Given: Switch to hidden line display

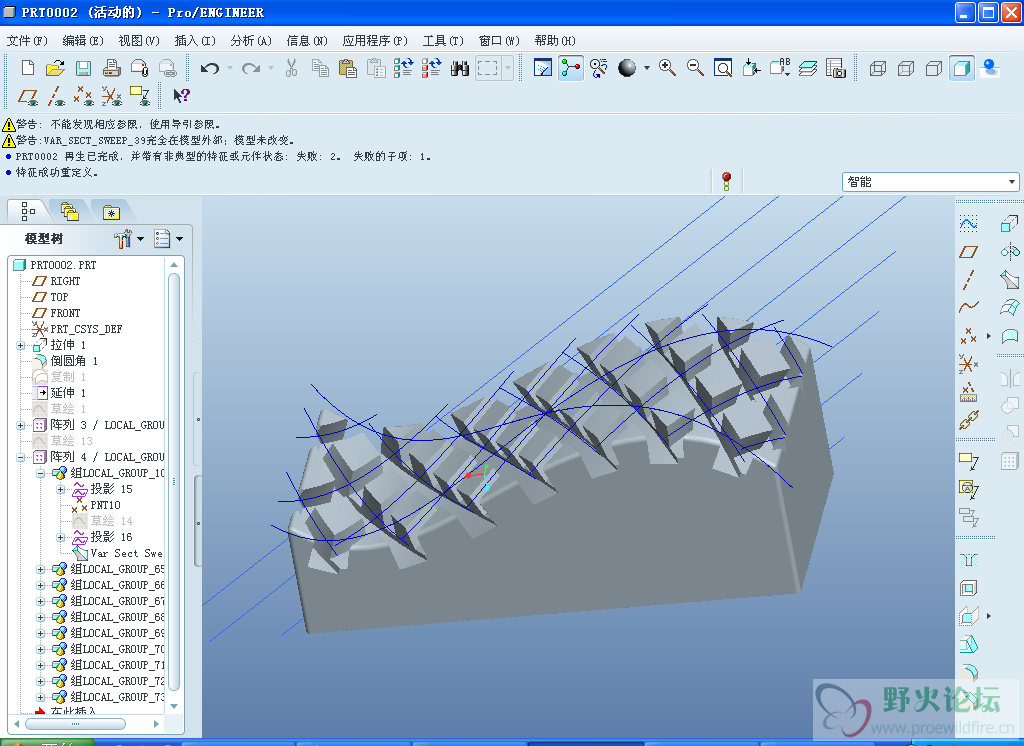Looking at the screenshot, I should [906, 68].
